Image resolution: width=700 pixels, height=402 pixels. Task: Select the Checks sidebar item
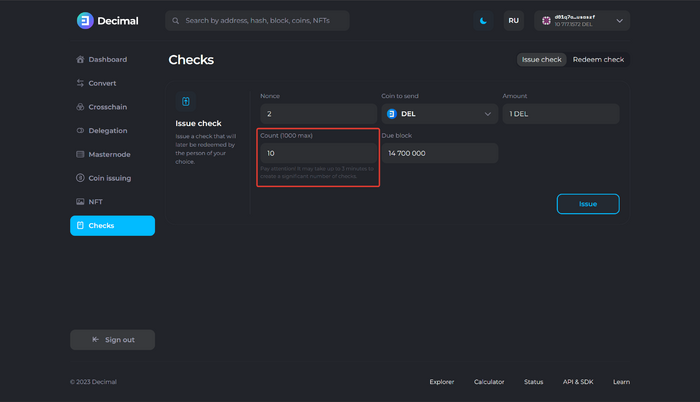click(112, 226)
